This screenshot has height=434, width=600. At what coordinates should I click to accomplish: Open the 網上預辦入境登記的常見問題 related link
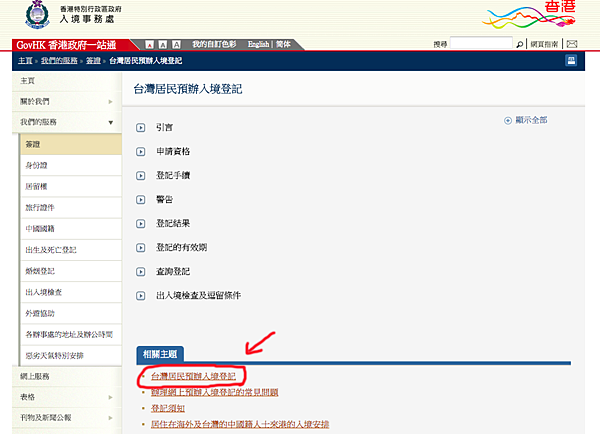point(214,392)
